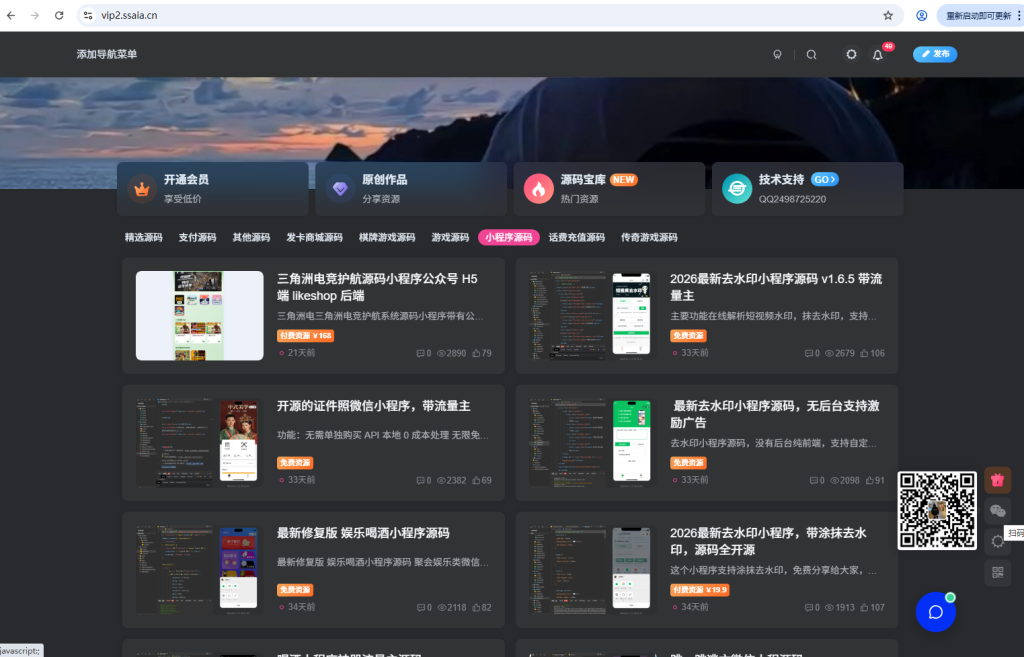Click the WeChat icon in side toolbar
This screenshot has height=657, width=1024.
pyautogui.click(x=997, y=511)
